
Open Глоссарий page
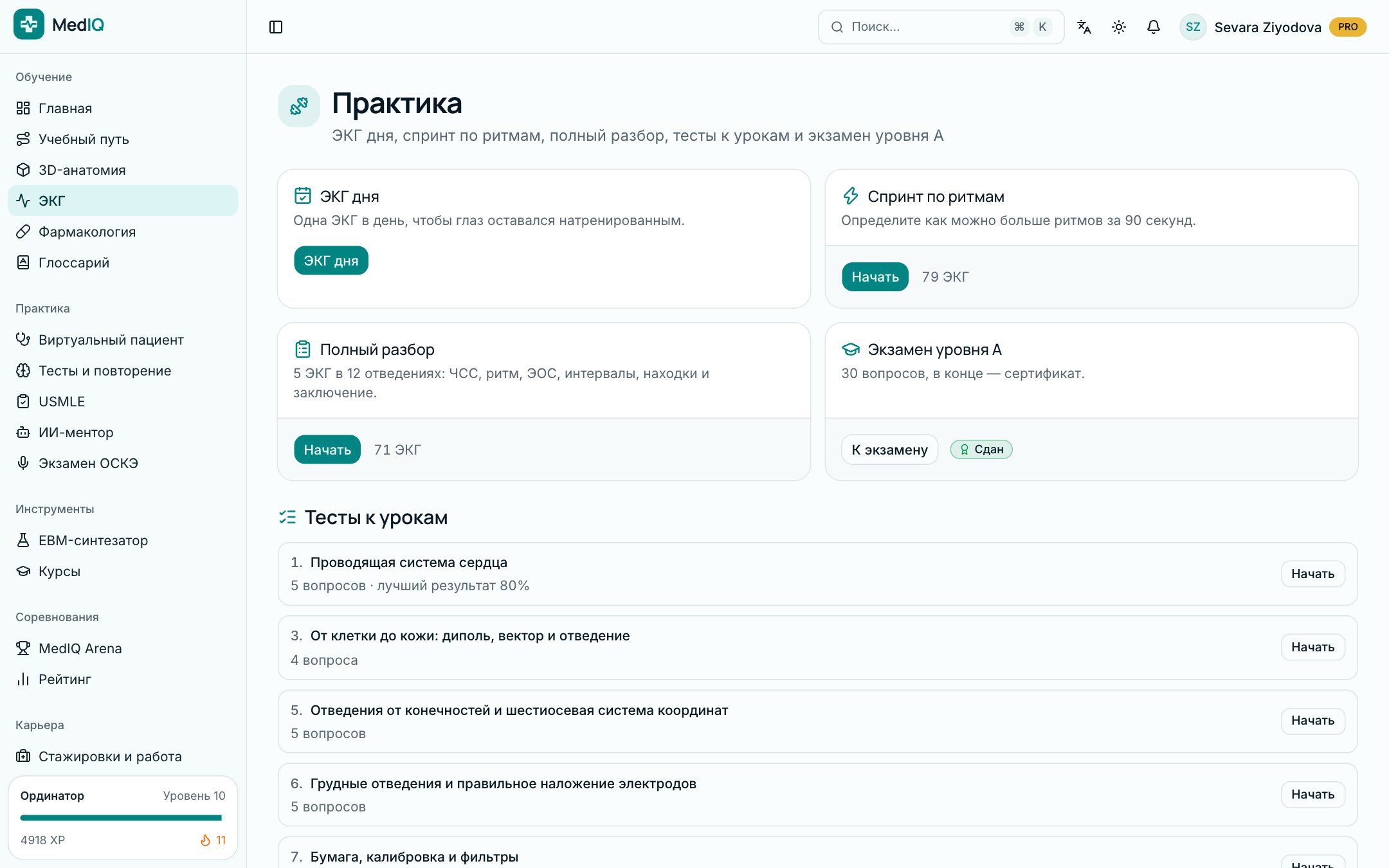click(x=123, y=262)
